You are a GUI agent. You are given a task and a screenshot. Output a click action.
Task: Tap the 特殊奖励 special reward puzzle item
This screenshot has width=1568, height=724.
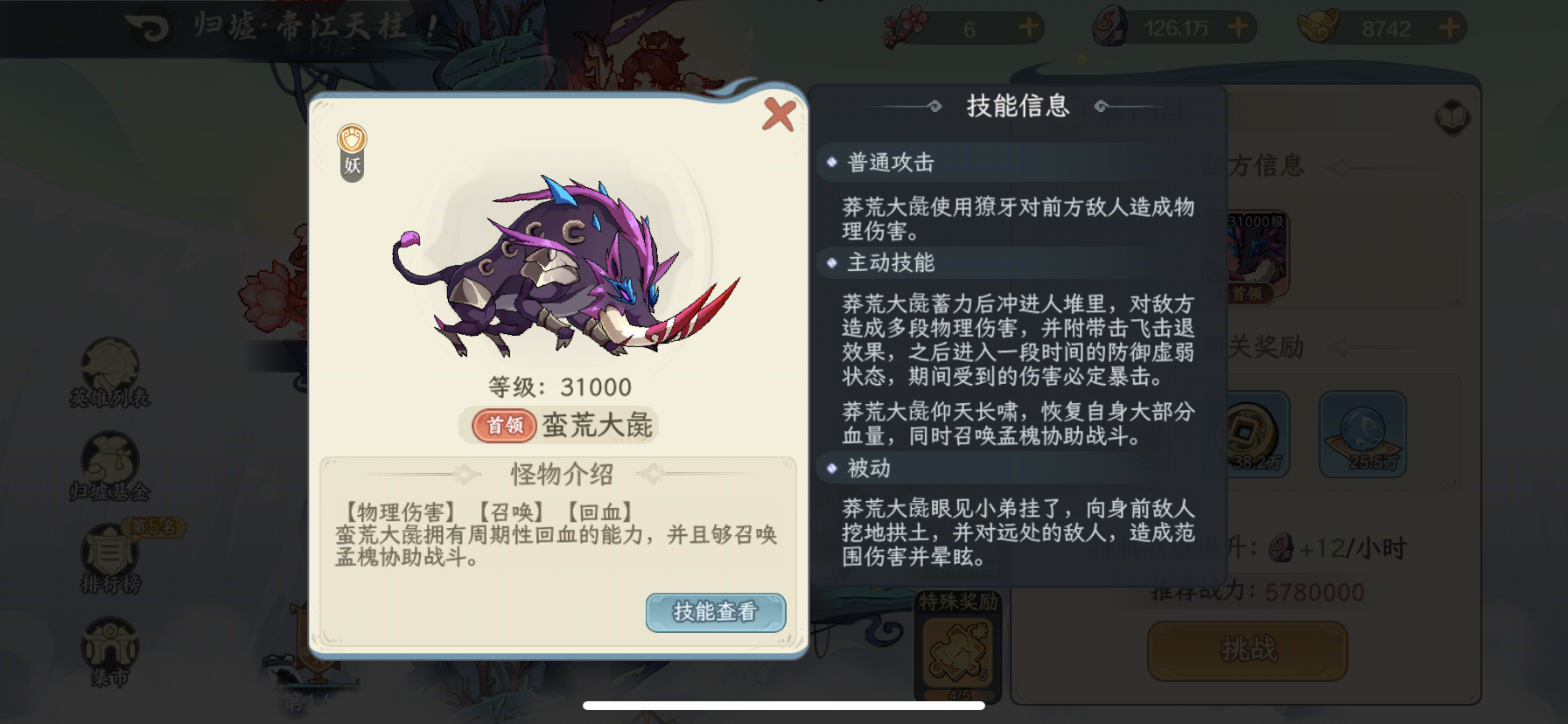point(957,649)
